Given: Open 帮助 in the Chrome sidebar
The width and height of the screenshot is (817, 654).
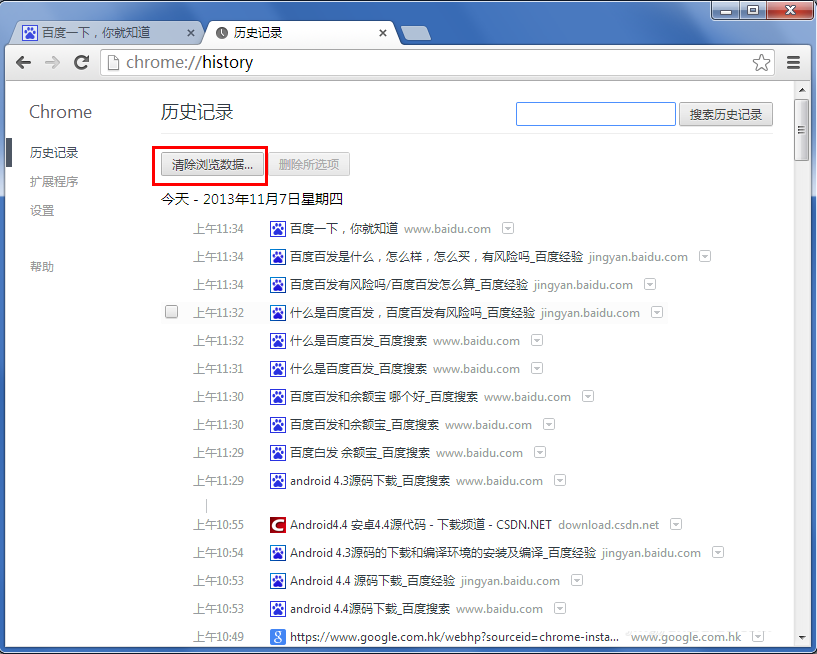Looking at the screenshot, I should click(x=42, y=267).
